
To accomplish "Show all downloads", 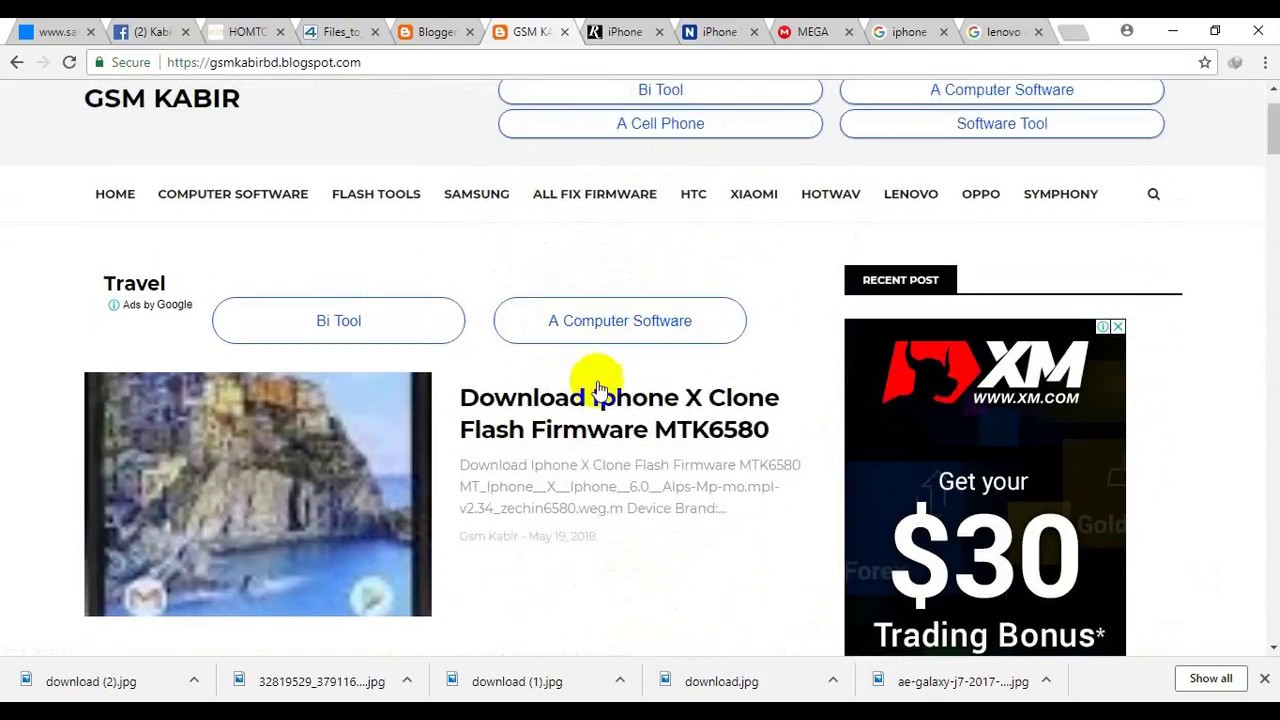I will (1211, 679).
